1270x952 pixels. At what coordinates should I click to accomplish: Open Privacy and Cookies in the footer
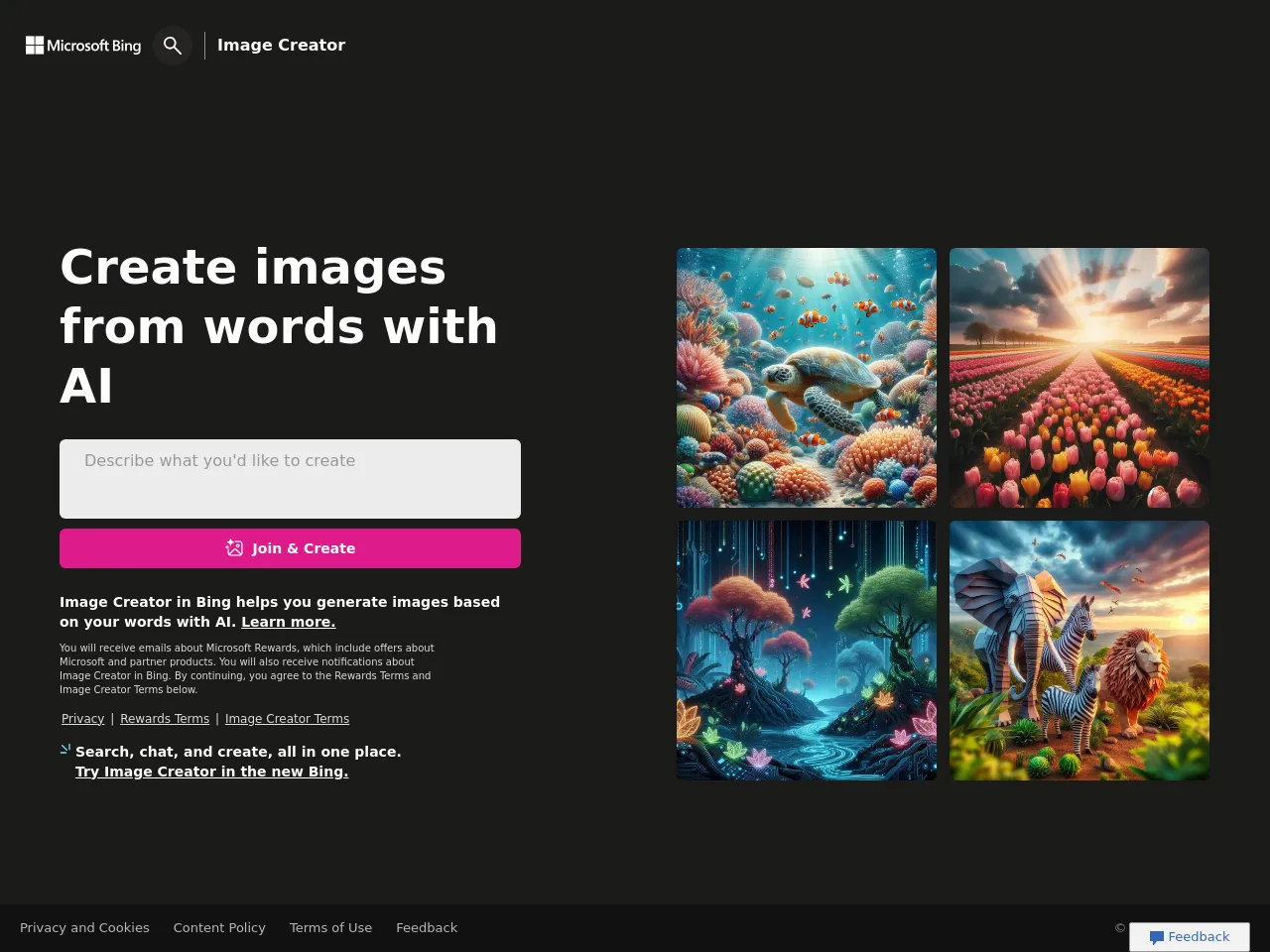coord(84,928)
